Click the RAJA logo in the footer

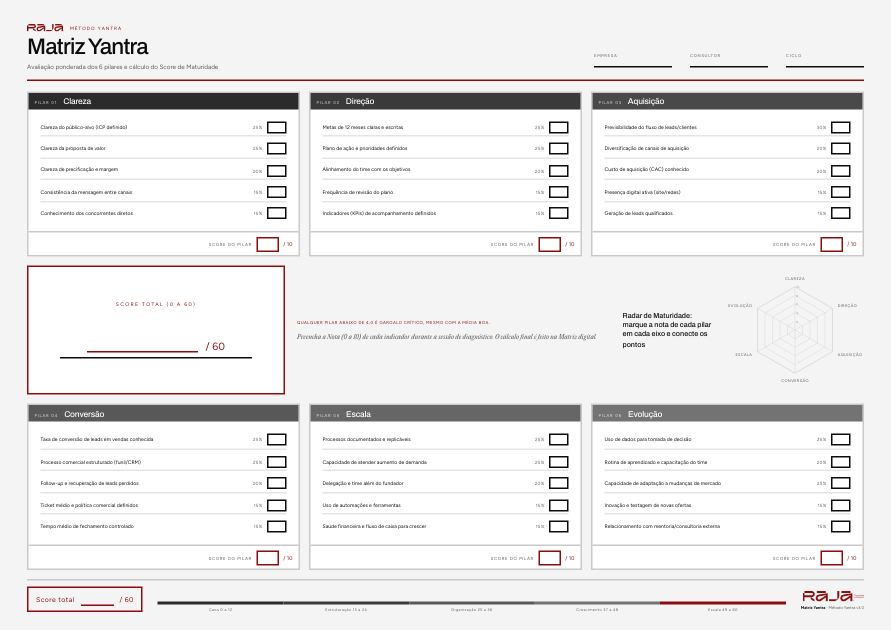tap(827, 596)
